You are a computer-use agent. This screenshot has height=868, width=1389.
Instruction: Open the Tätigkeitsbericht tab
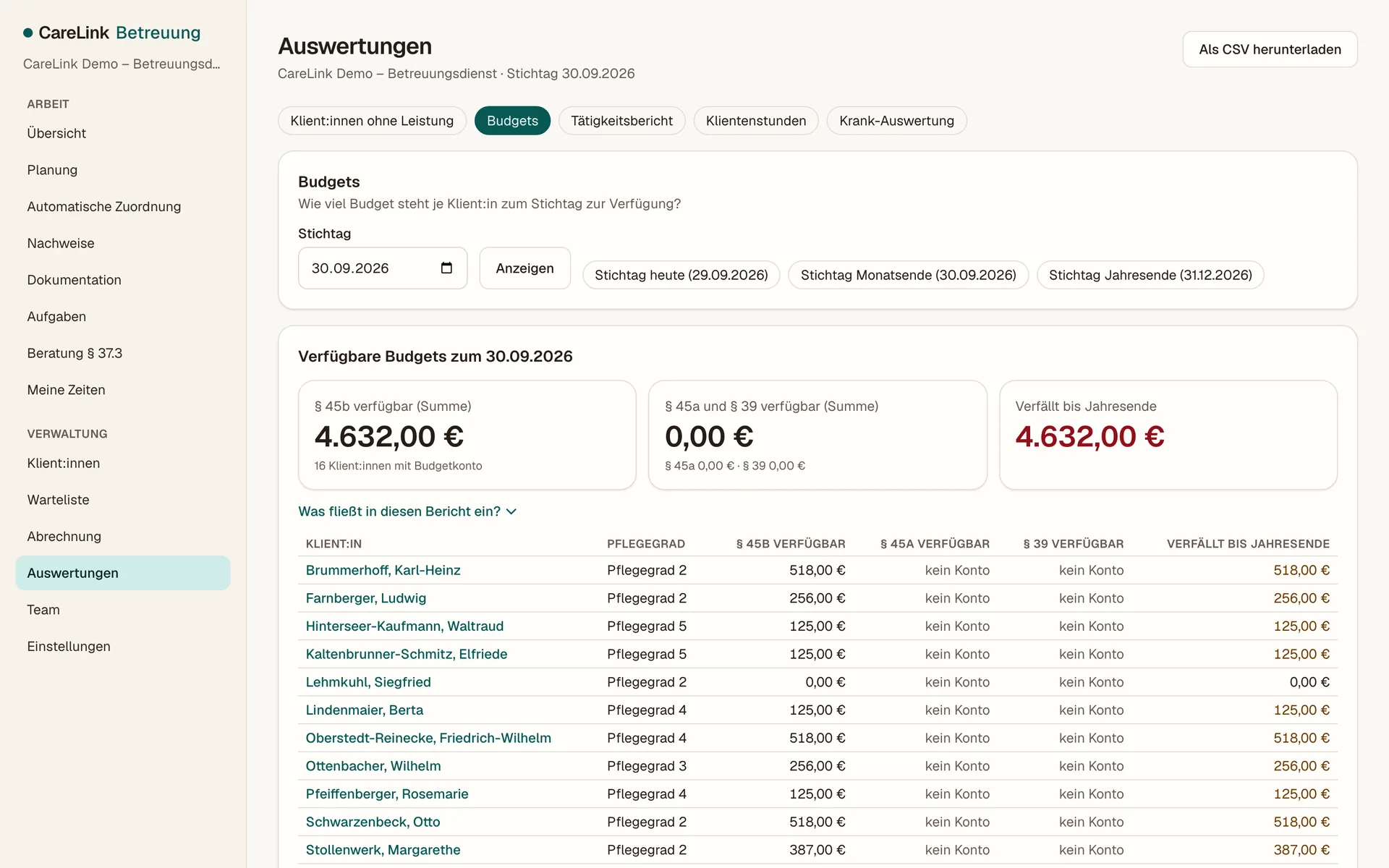(621, 121)
